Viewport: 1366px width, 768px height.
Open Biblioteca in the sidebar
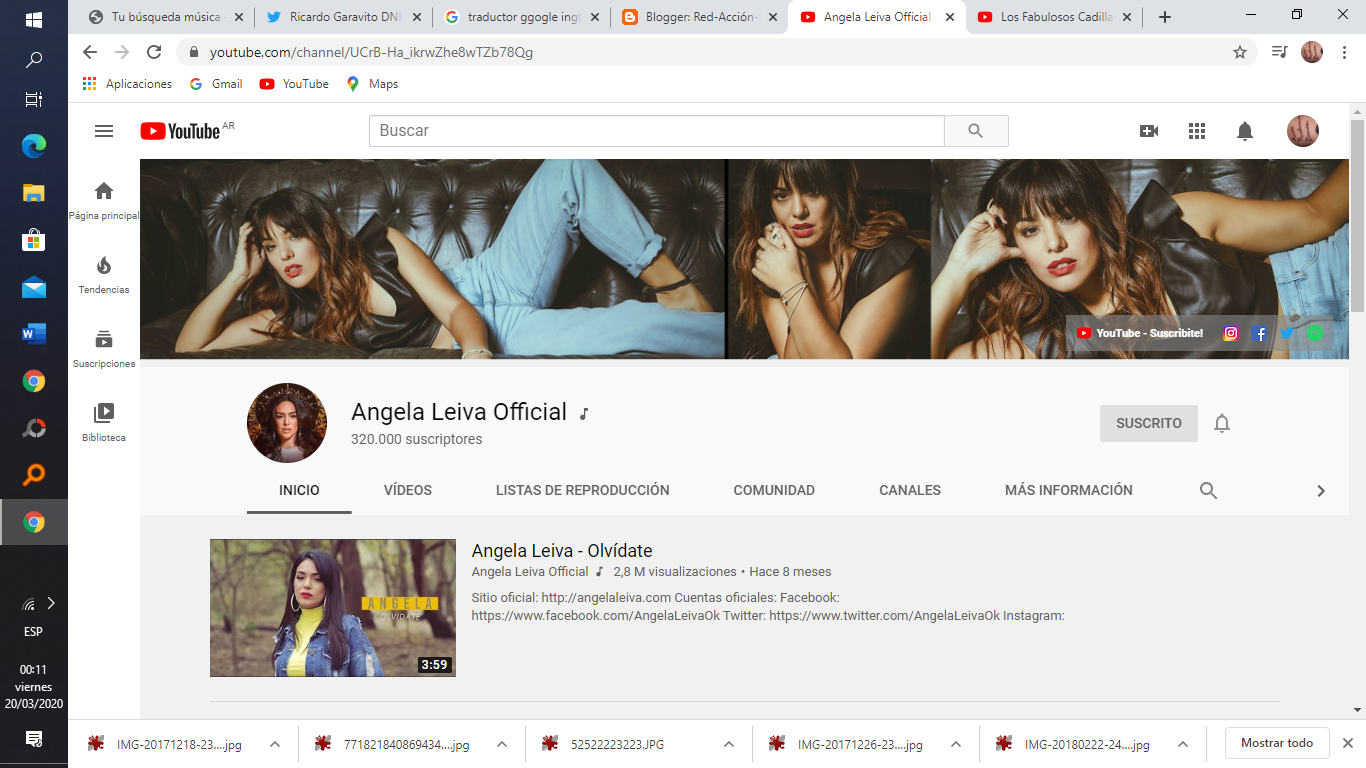pos(104,423)
